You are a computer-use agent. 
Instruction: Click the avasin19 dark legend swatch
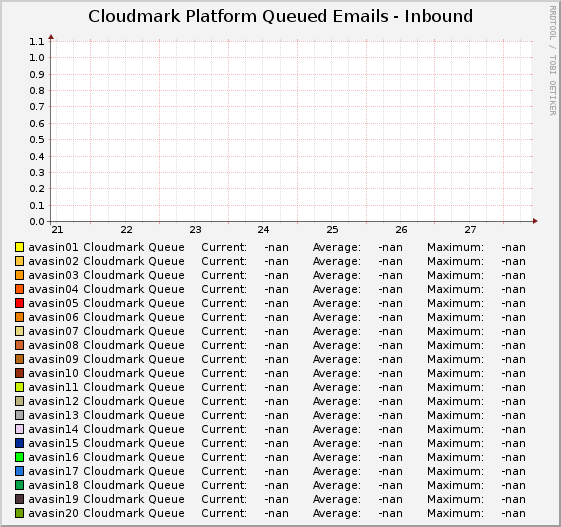tap(19, 499)
